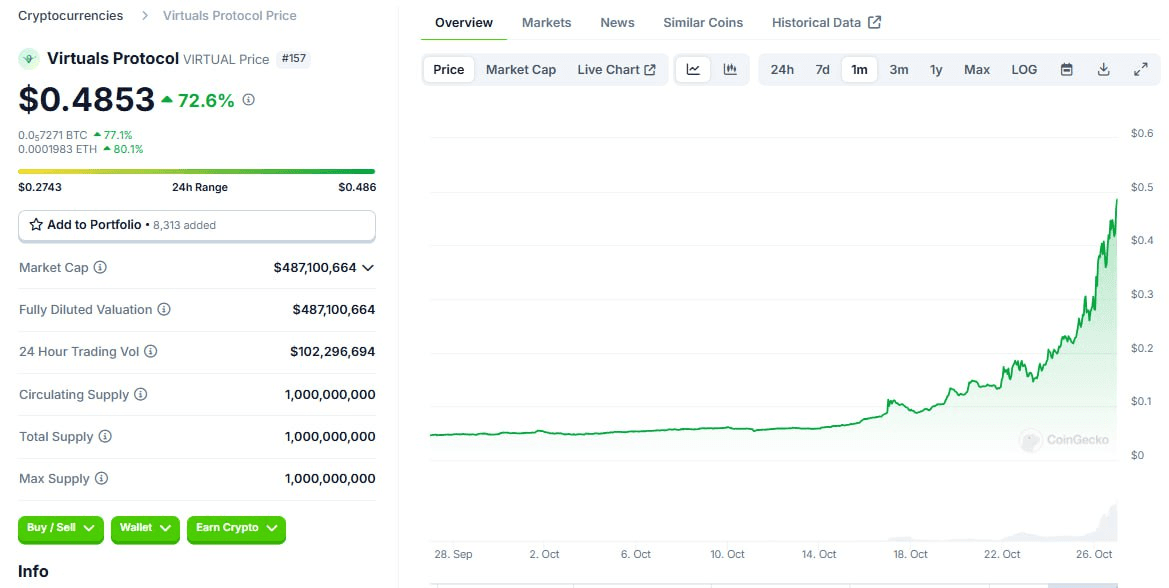The image size is (1169, 588).
Task: Click 18. Oct date axis label
Action: (x=910, y=554)
